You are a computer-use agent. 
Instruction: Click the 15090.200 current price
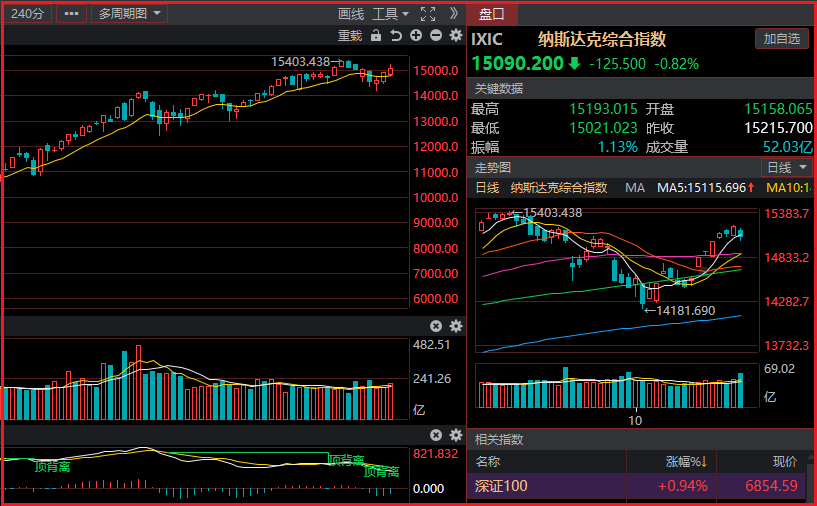point(517,64)
